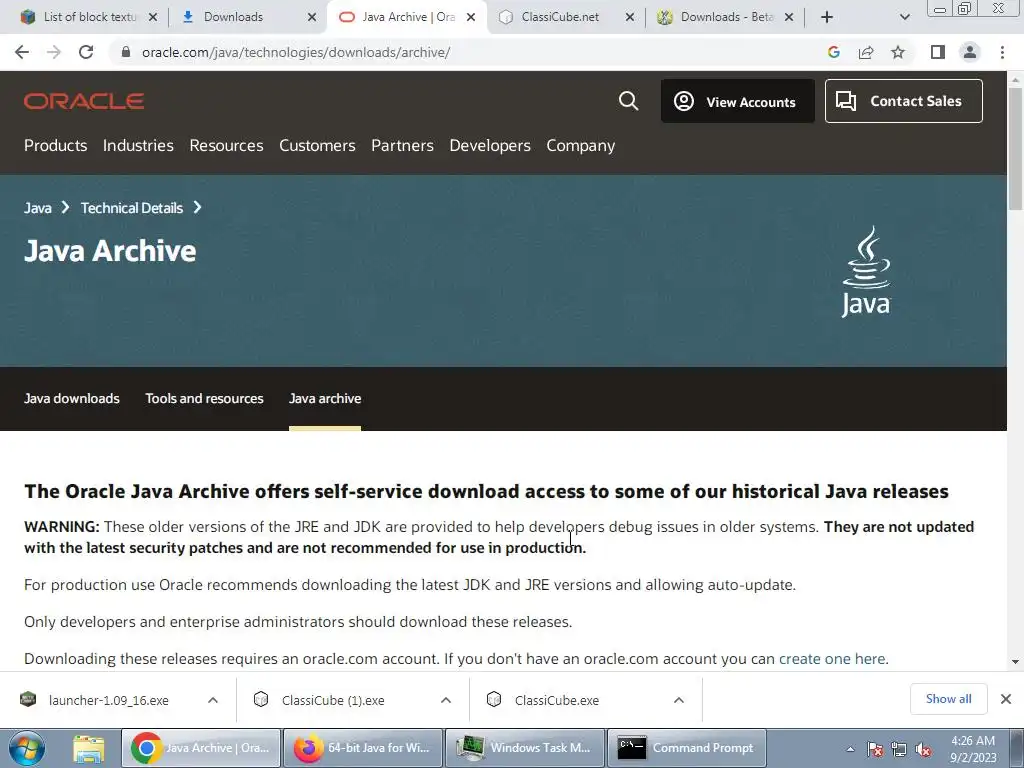1024x768 pixels.
Task: Click the chevron after Technical Details breadcrumb
Action: tap(197, 207)
